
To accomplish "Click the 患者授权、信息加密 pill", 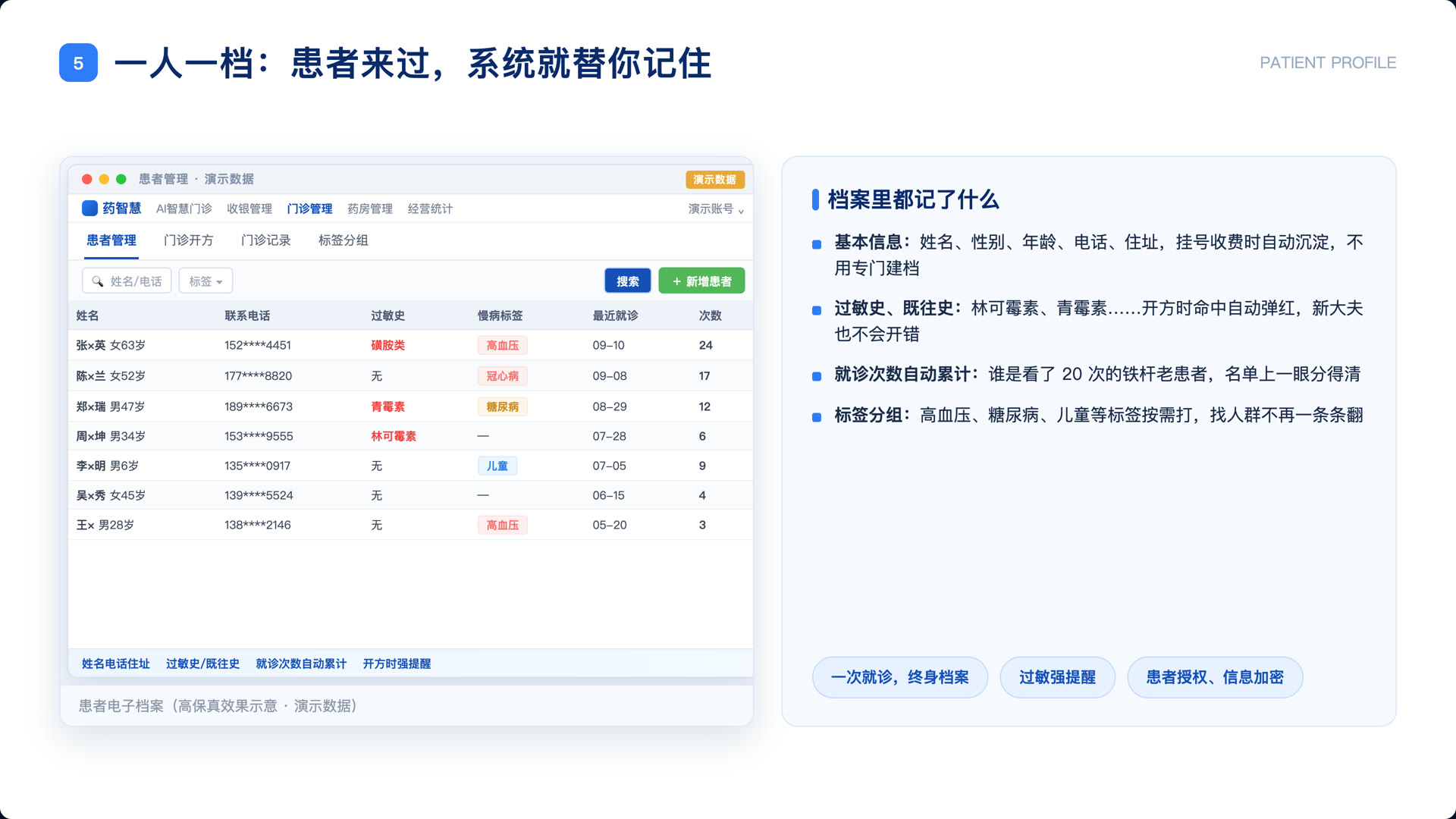I will click(1215, 677).
